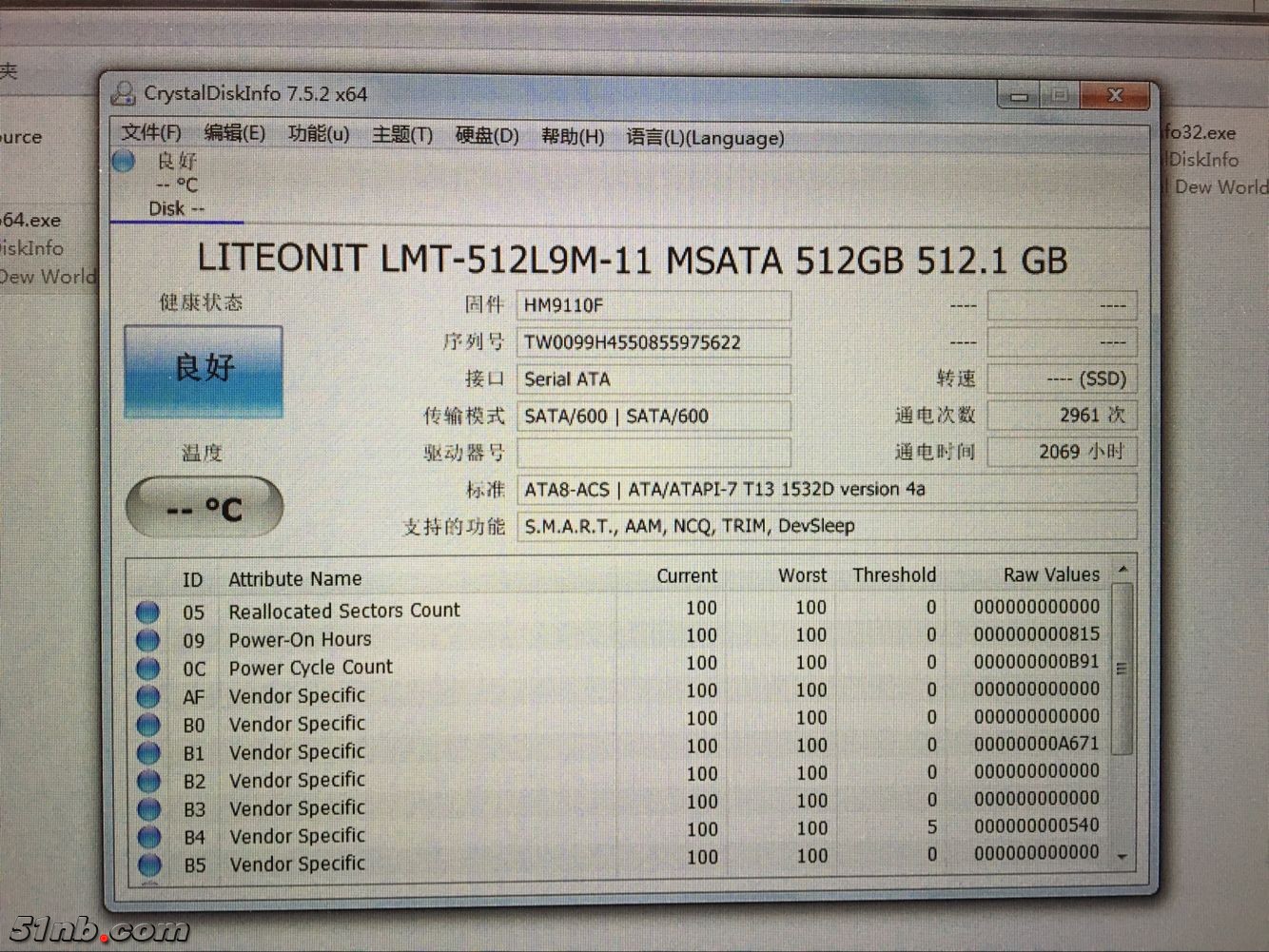
Task: Click the disk health orb in drive tab
Action: (124, 162)
